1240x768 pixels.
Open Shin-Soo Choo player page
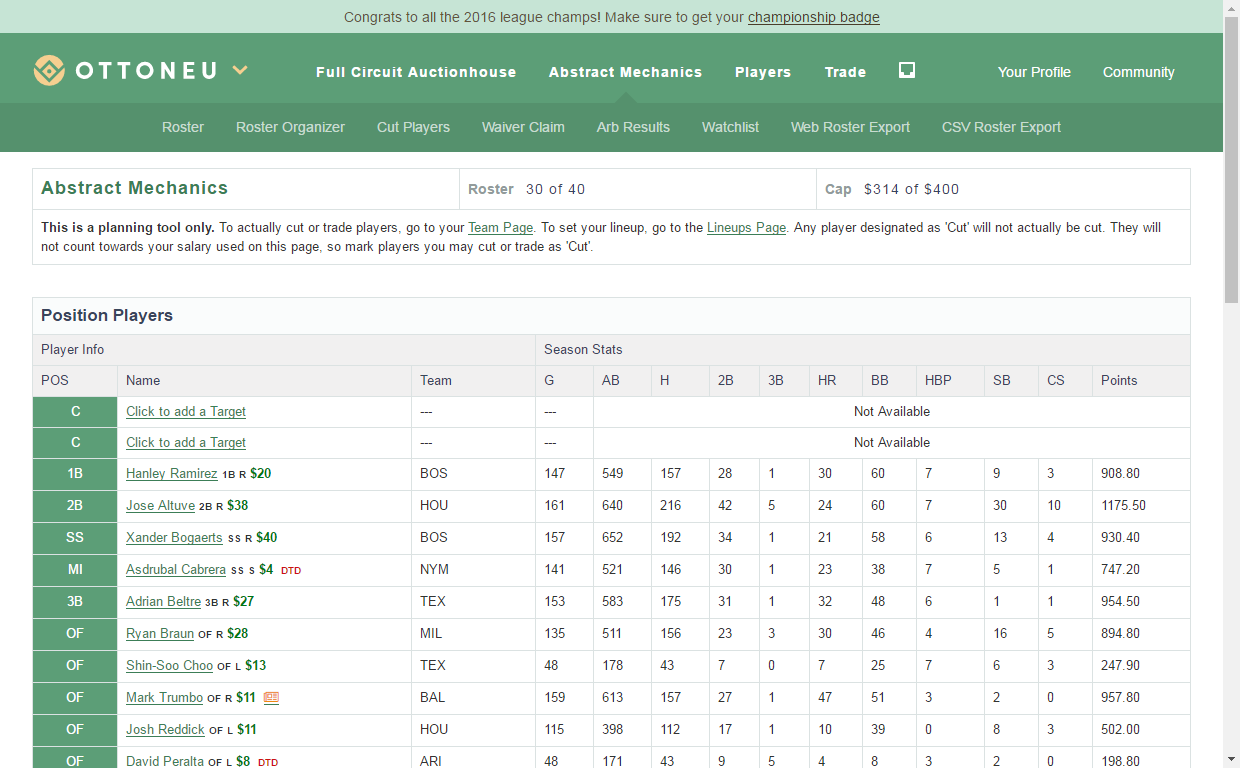pos(169,666)
